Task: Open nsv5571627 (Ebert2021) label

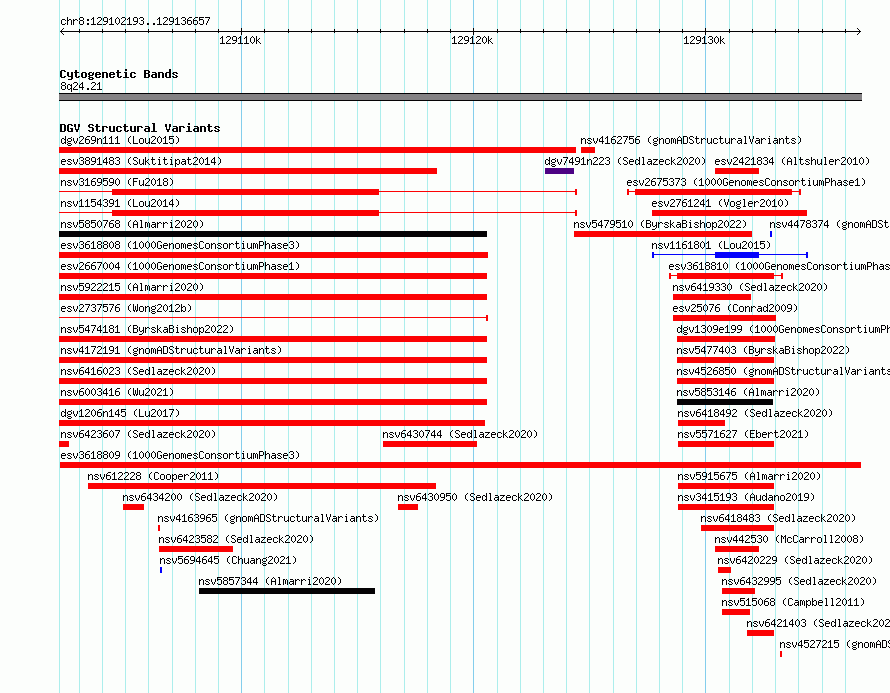Action: coord(742,434)
